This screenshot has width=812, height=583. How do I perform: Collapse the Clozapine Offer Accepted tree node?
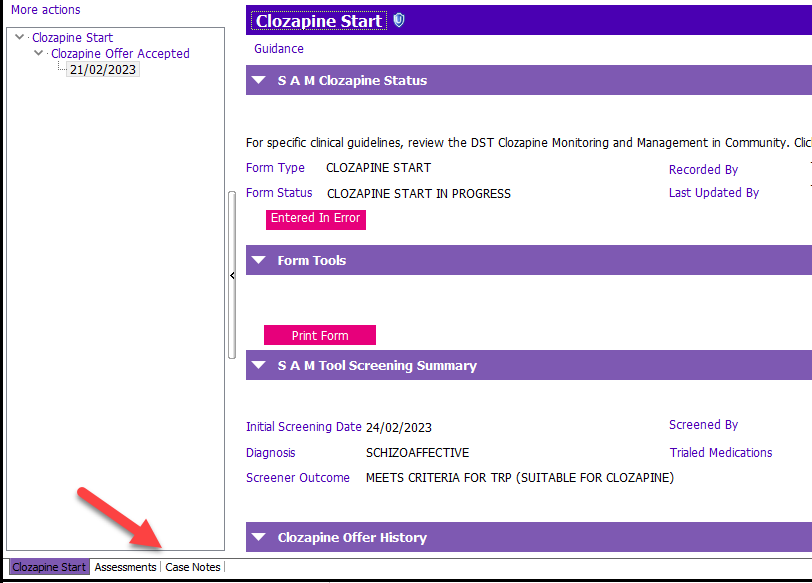pyautogui.click(x=38, y=53)
